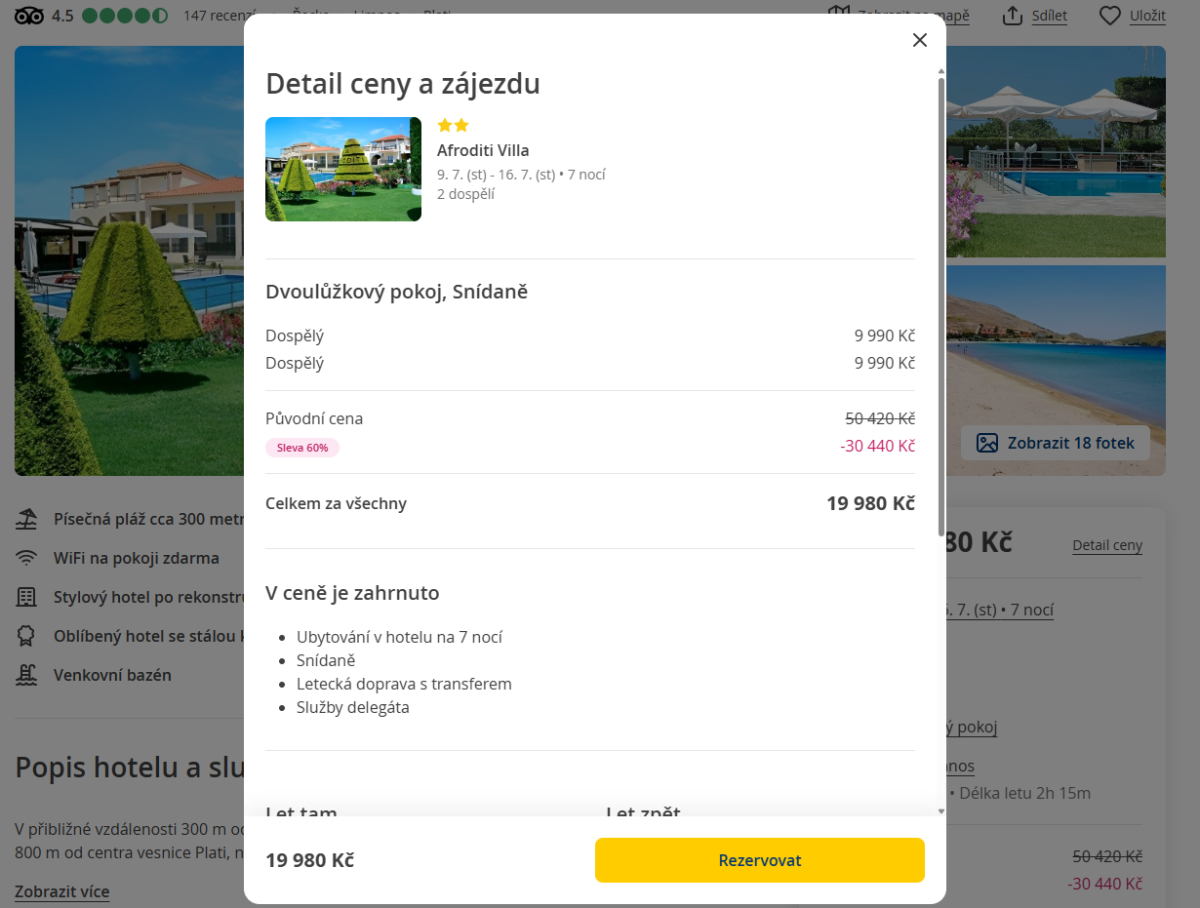Viewport: 1200px width, 908px height.
Task: Click the dialog scrollbar down arrow
Action: (941, 811)
